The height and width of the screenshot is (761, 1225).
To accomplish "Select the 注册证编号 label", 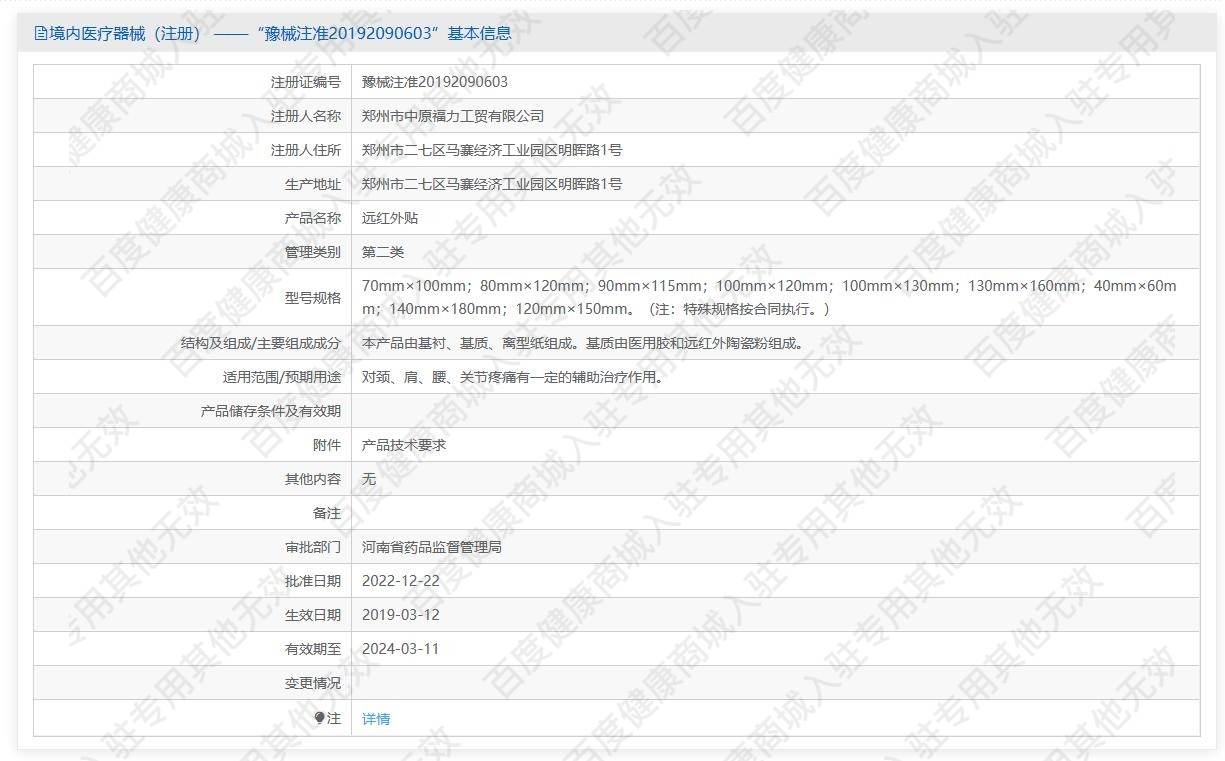I will tap(306, 82).
